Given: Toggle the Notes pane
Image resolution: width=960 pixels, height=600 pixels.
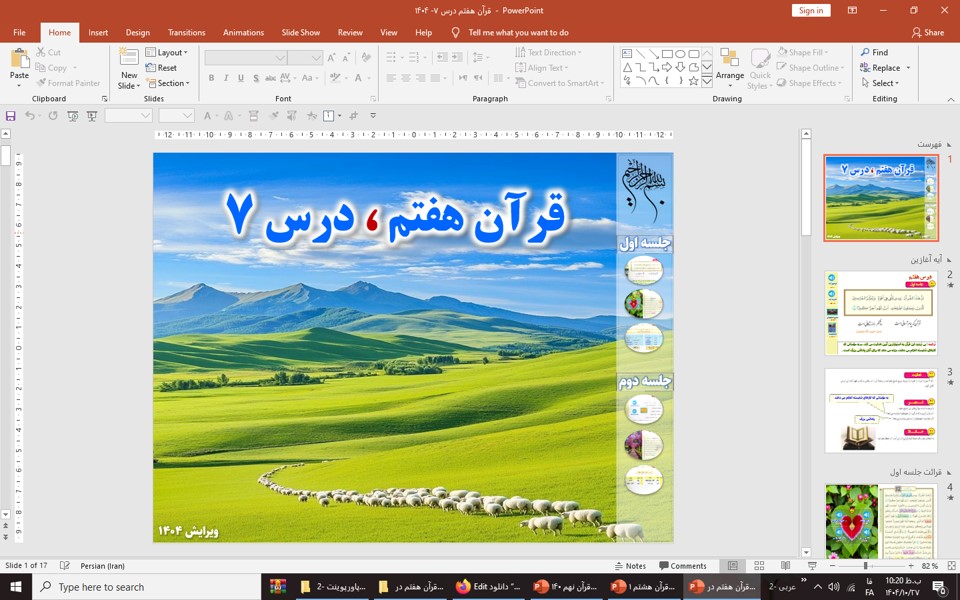Looking at the screenshot, I should pos(630,566).
